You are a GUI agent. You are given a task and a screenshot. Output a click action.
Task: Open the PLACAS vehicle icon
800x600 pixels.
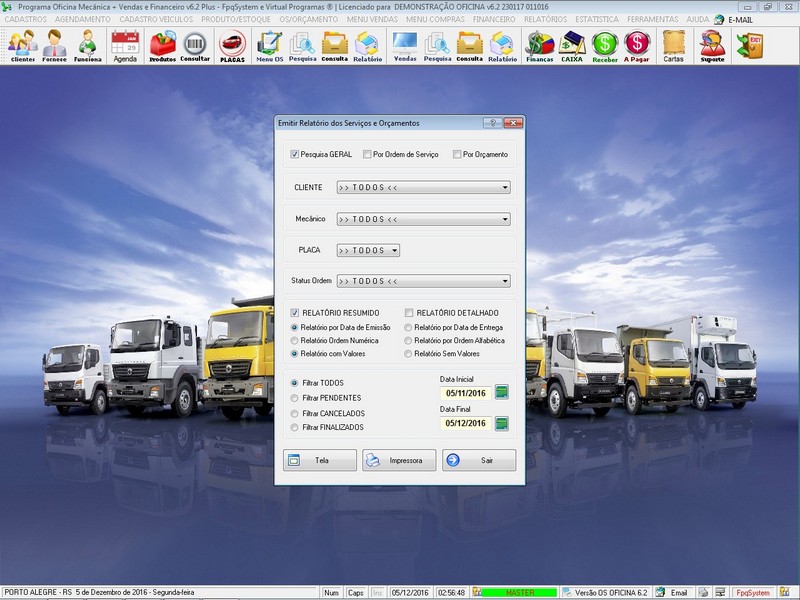click(232, 46)
